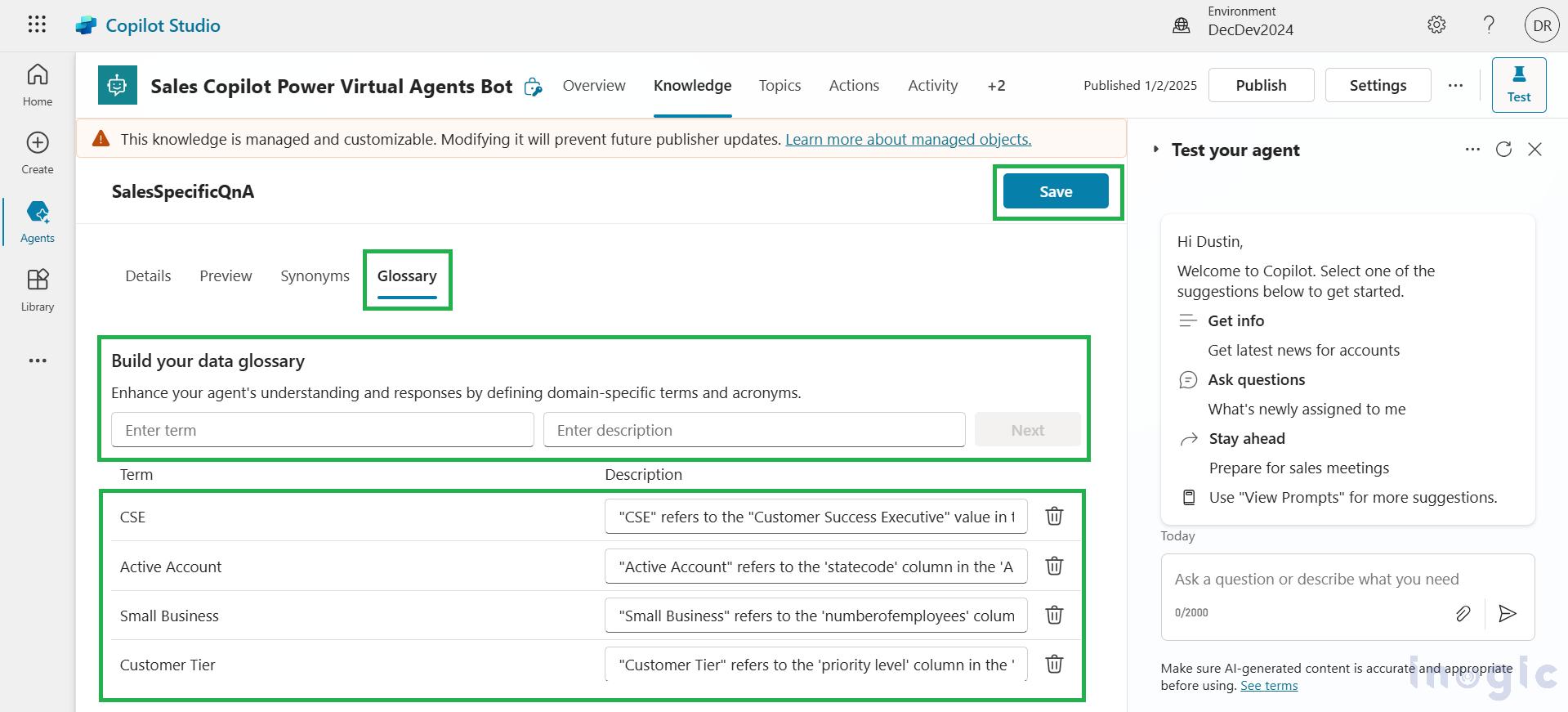
Task: Click Create in the sidebar
Action: (38, 153)
